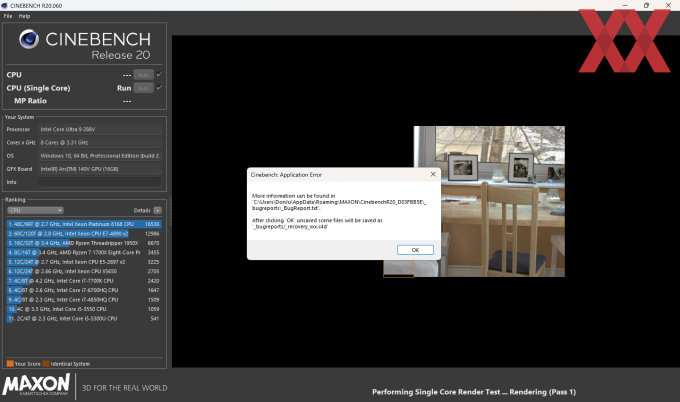
Task: Click the Processor field Intel Core Ultra 9 288V
Action: coord(100,129)
